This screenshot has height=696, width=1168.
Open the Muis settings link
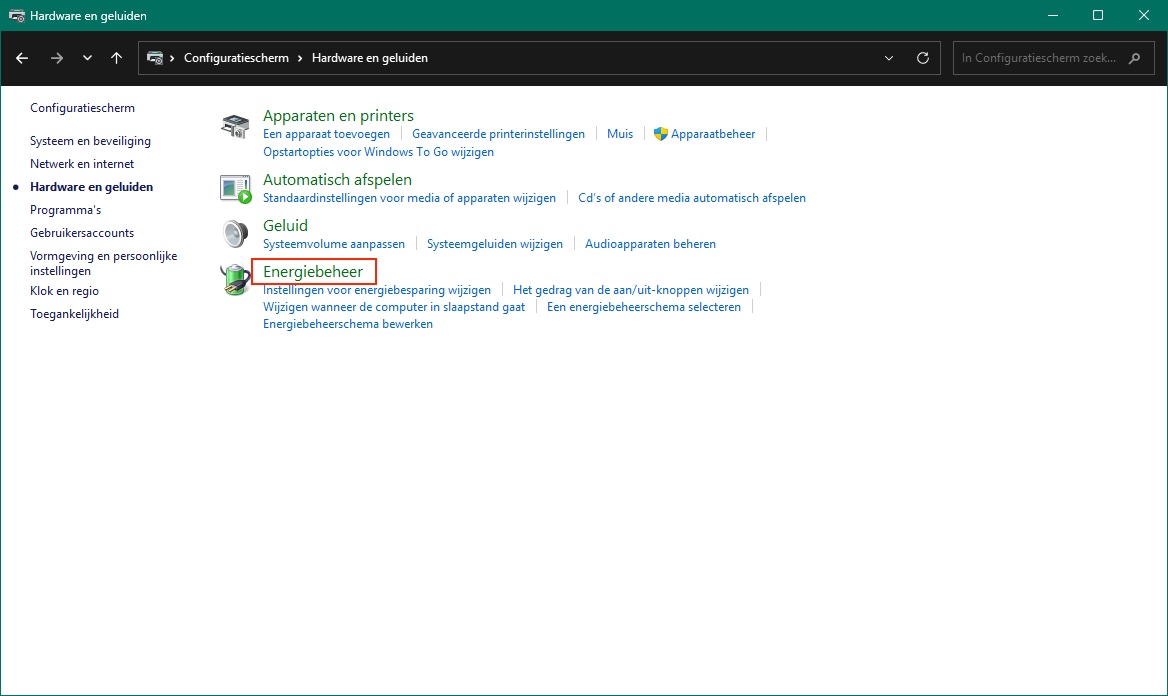[x=620, y=134]
